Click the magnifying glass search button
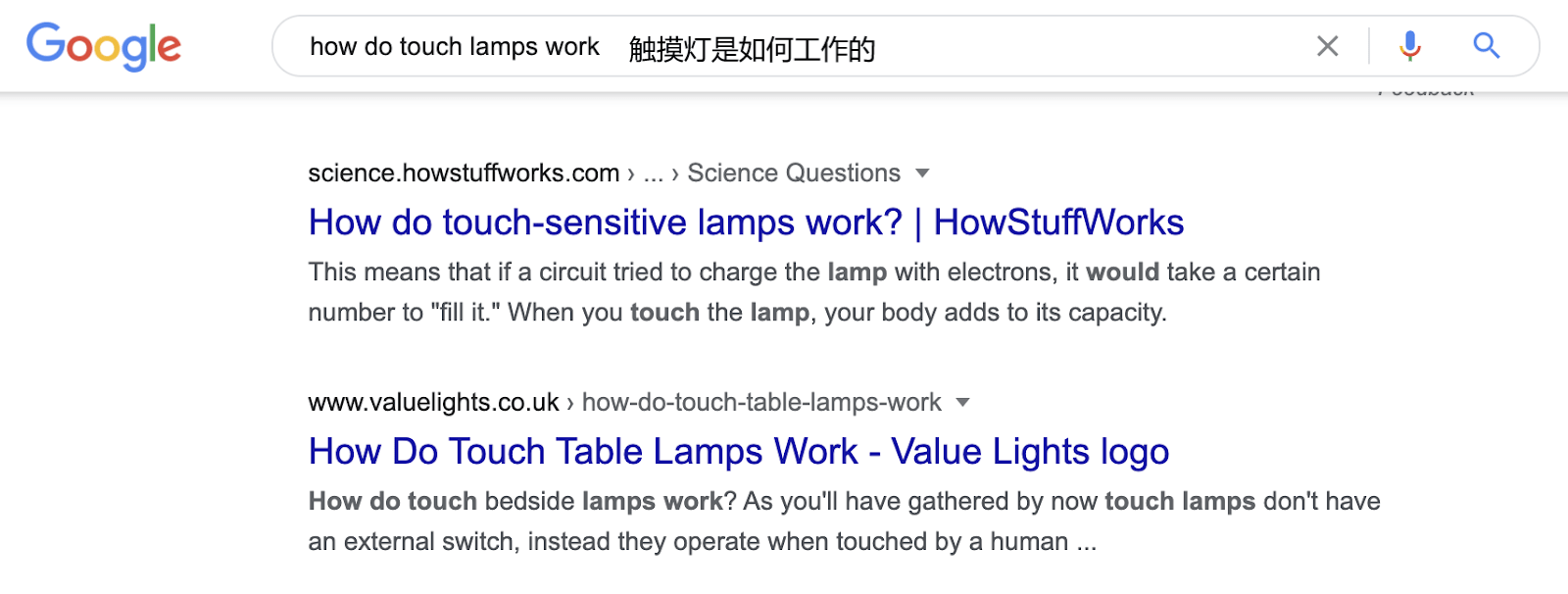The height and width of the screenshot is (594, 1568). click(x=1486, y=46)
